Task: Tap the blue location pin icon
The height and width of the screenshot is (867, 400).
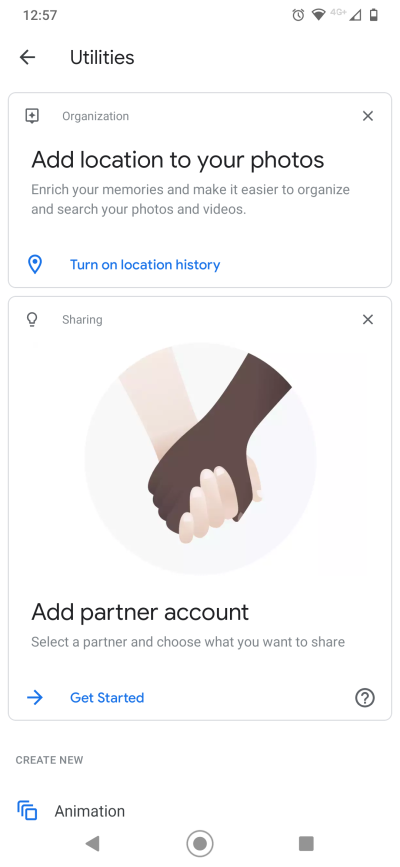Action: coord(35,264)
